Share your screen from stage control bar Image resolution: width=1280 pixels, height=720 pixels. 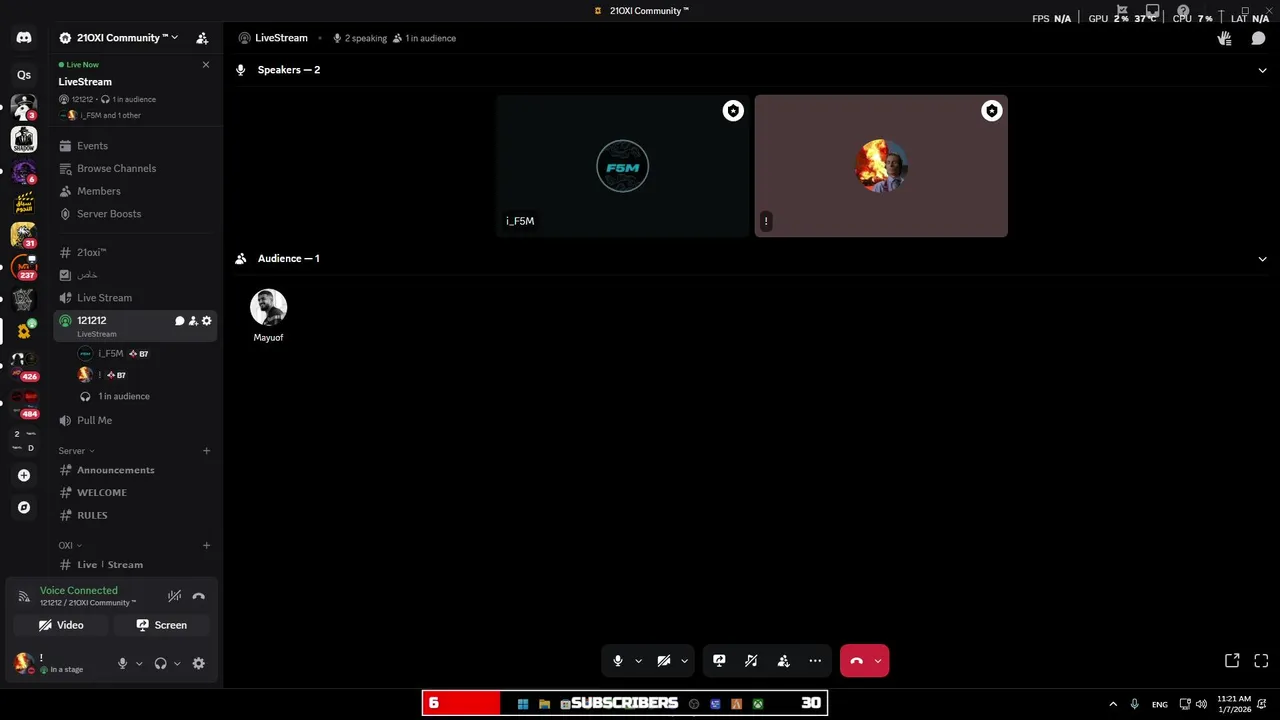click(719, 661)
